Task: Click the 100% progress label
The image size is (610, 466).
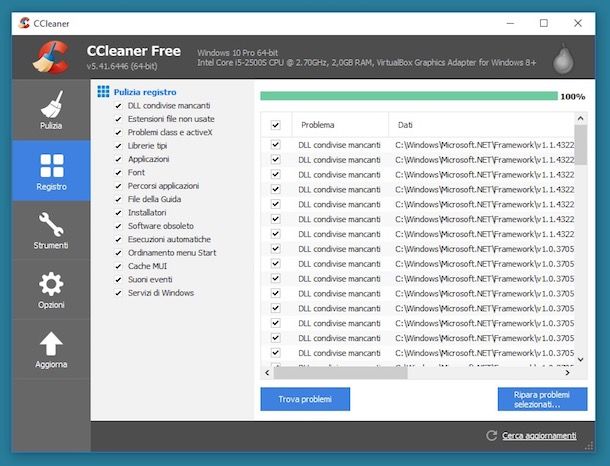Action: point(573,96)
